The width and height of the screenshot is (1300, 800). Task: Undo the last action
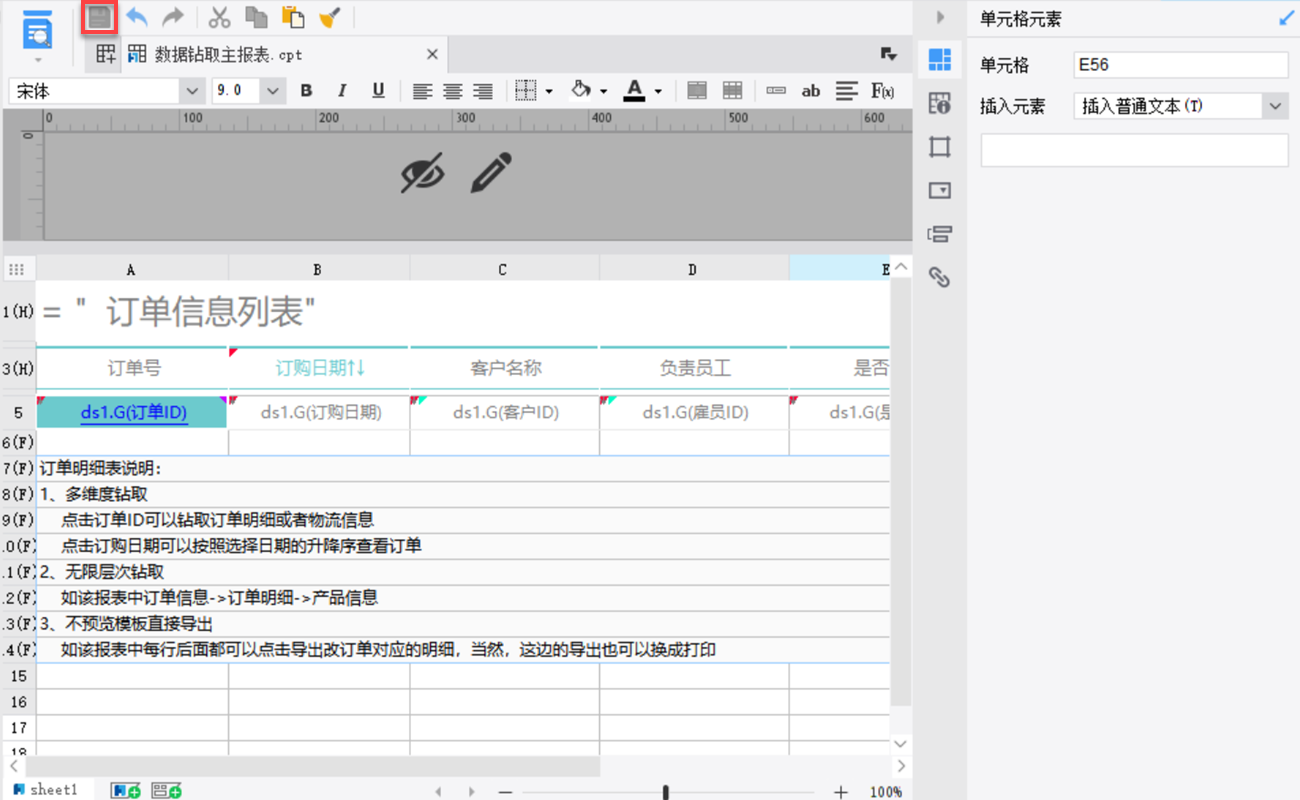click(137, 17)
